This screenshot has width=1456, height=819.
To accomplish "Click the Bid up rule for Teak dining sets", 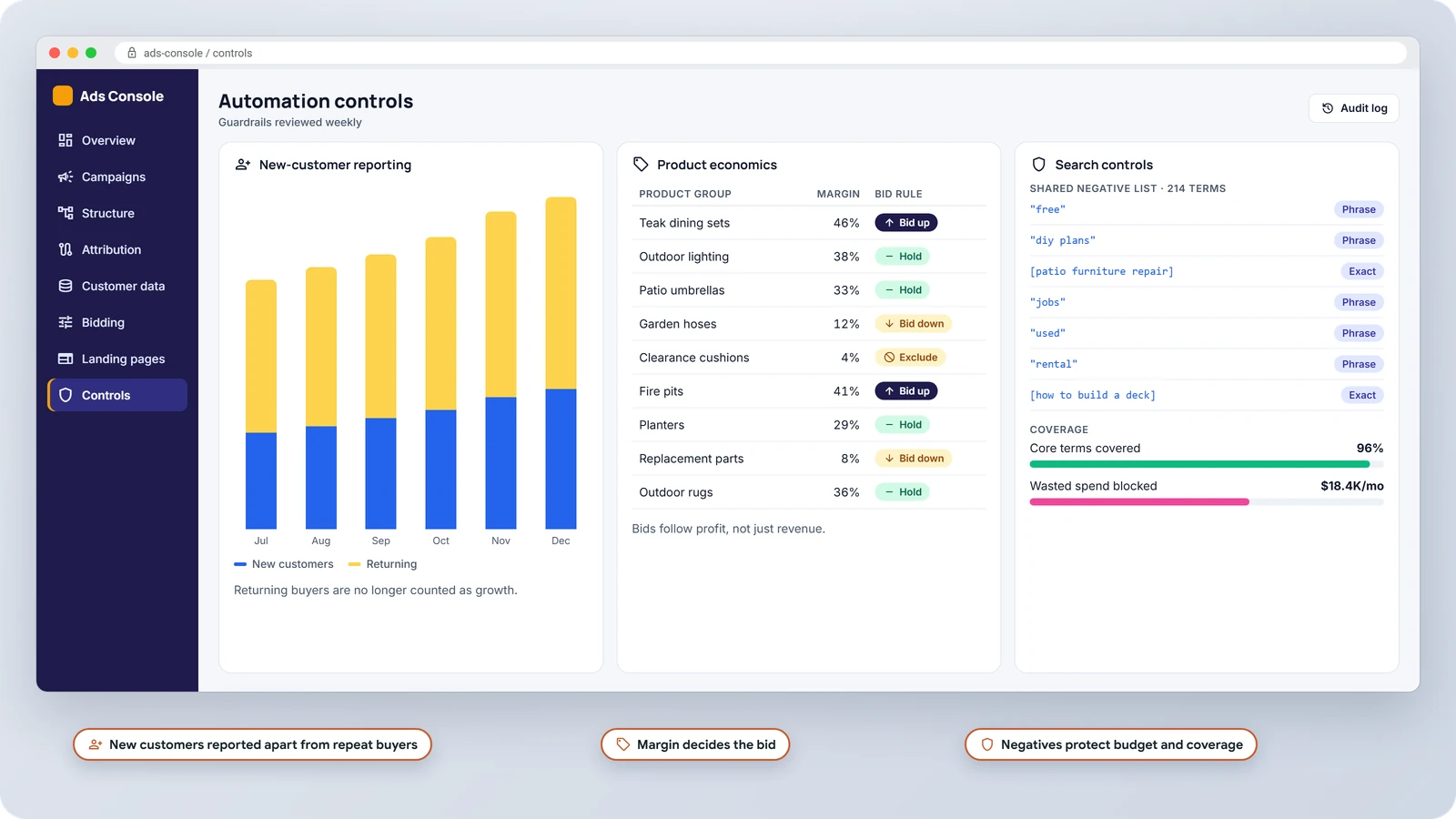I will 906,223.
